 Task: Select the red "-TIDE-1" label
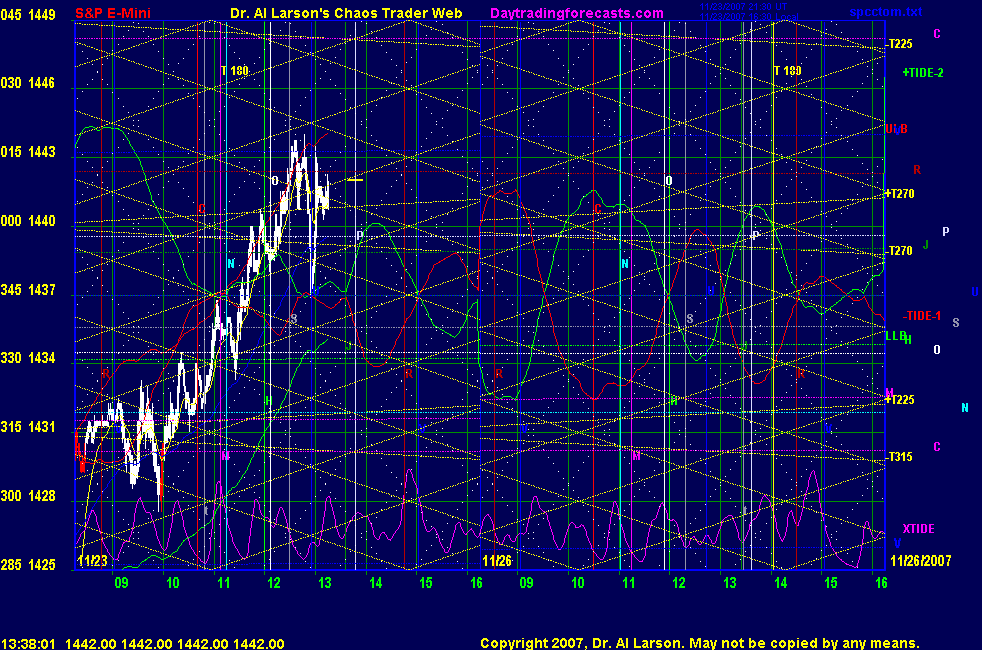(922, 316)
